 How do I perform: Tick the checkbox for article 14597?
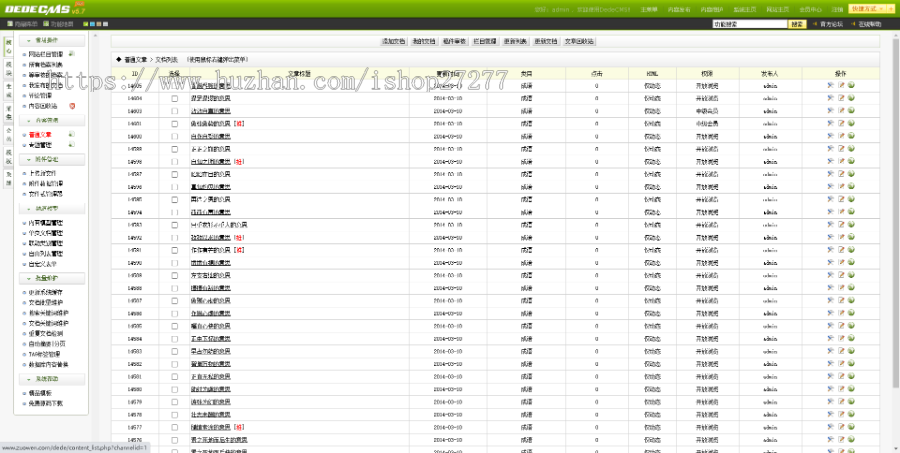click(x=174, y=174)
